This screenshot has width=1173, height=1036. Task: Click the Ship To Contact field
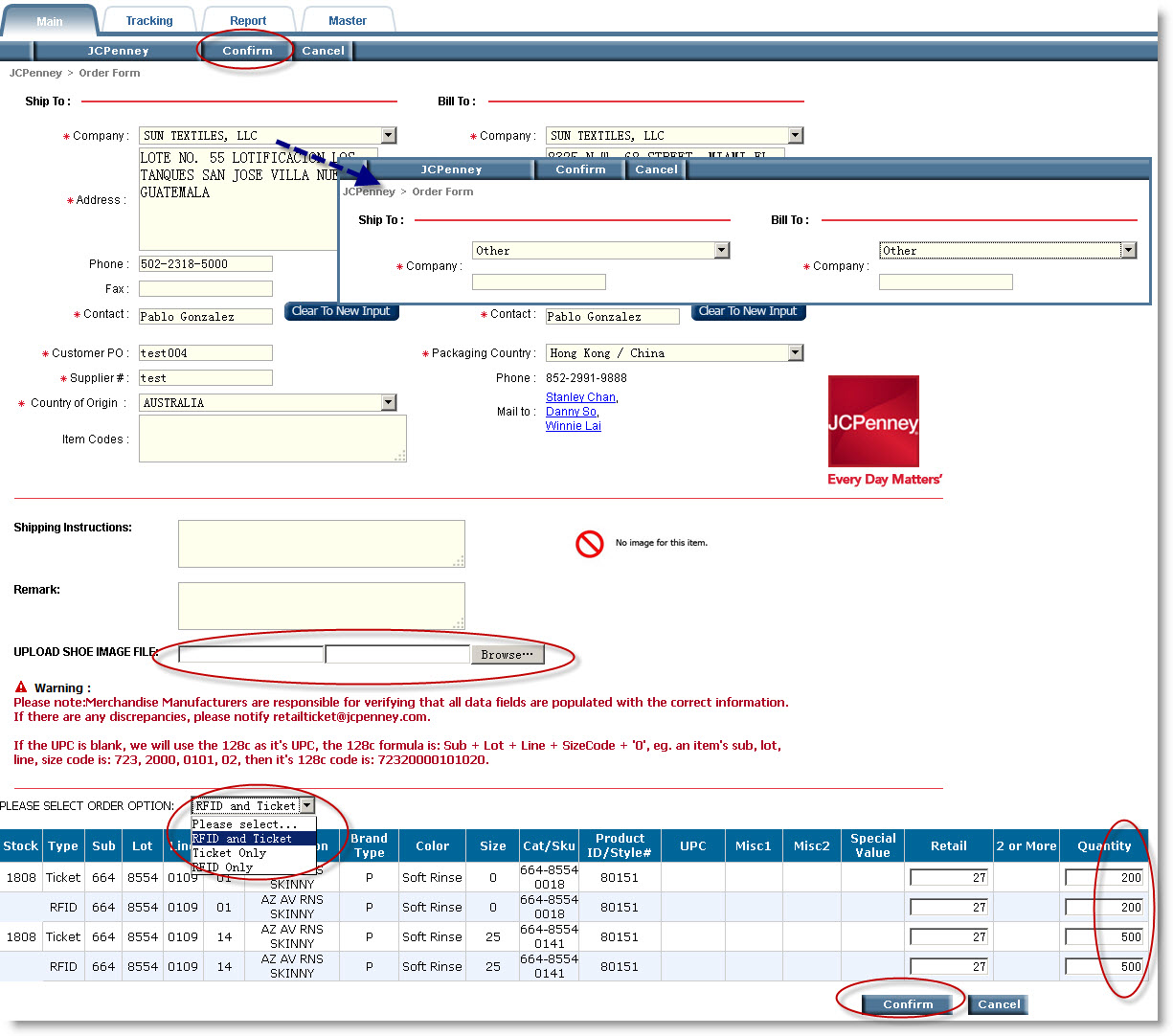(206, 316)
